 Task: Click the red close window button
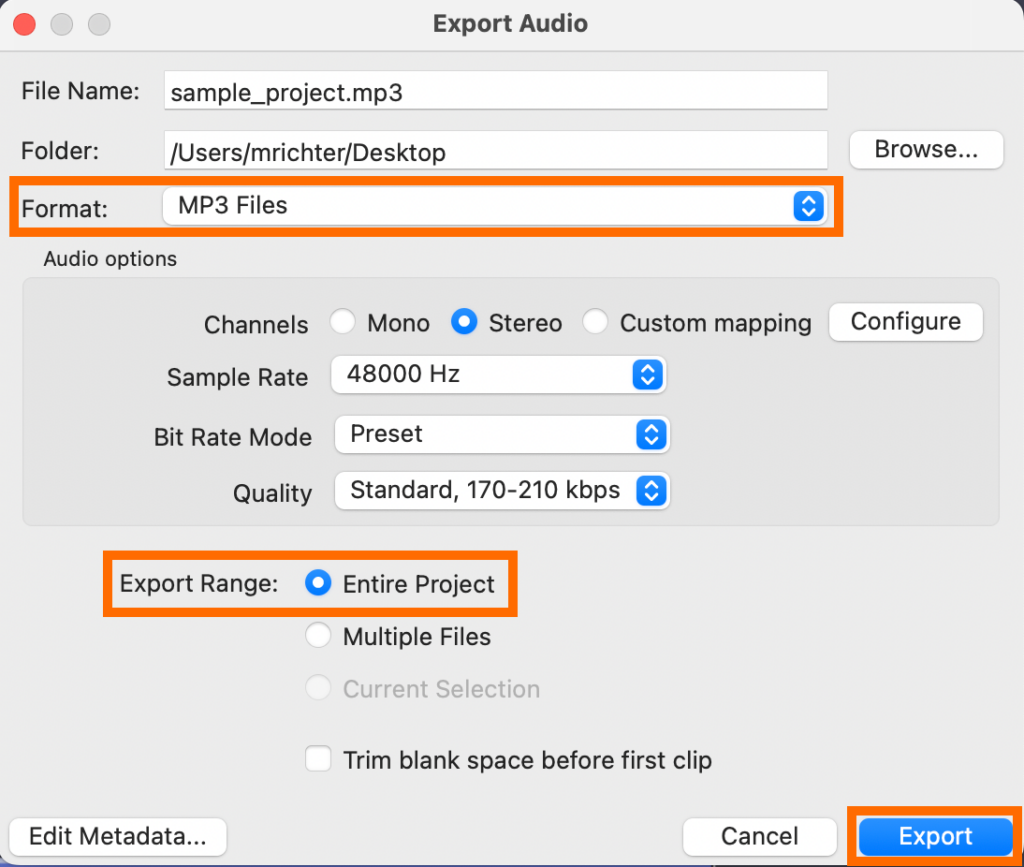click(x=24, y=24)
